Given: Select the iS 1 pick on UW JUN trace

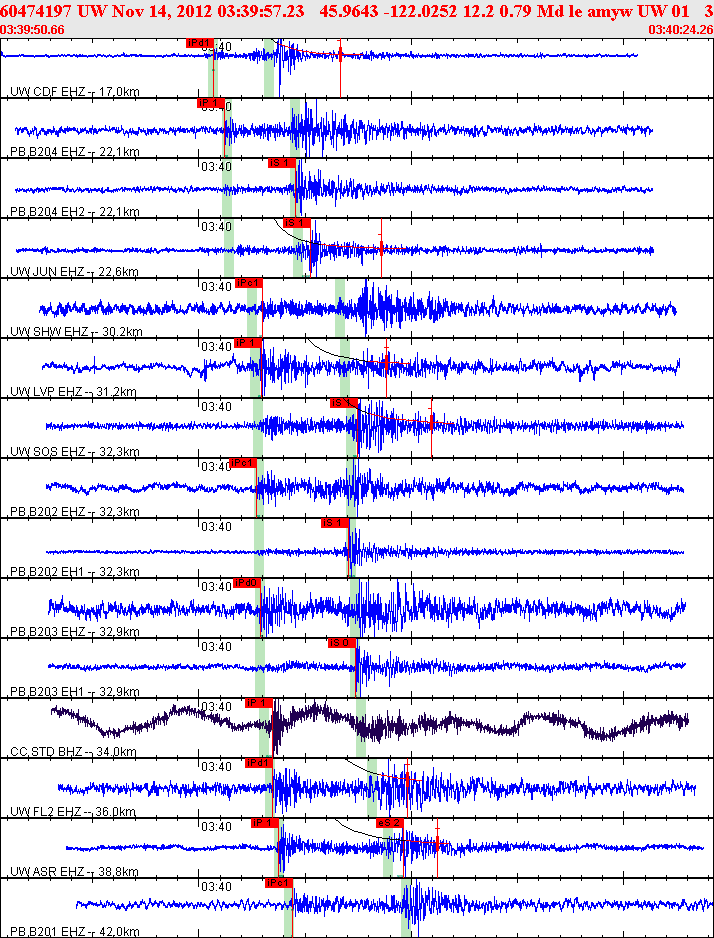Looking at the screenshot, I should coord(297,223).
